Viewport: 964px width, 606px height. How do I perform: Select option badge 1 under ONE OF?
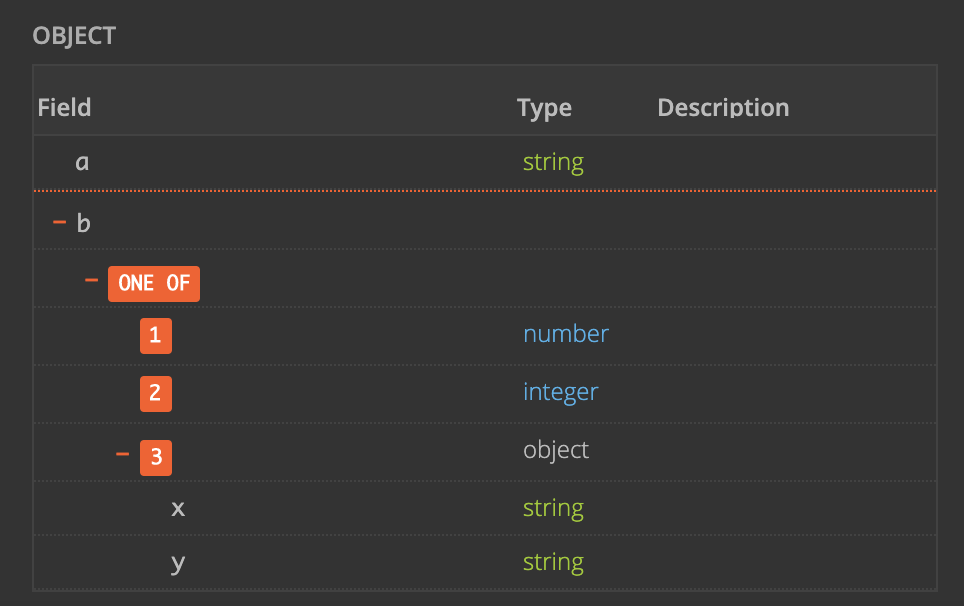pos(156,335)
